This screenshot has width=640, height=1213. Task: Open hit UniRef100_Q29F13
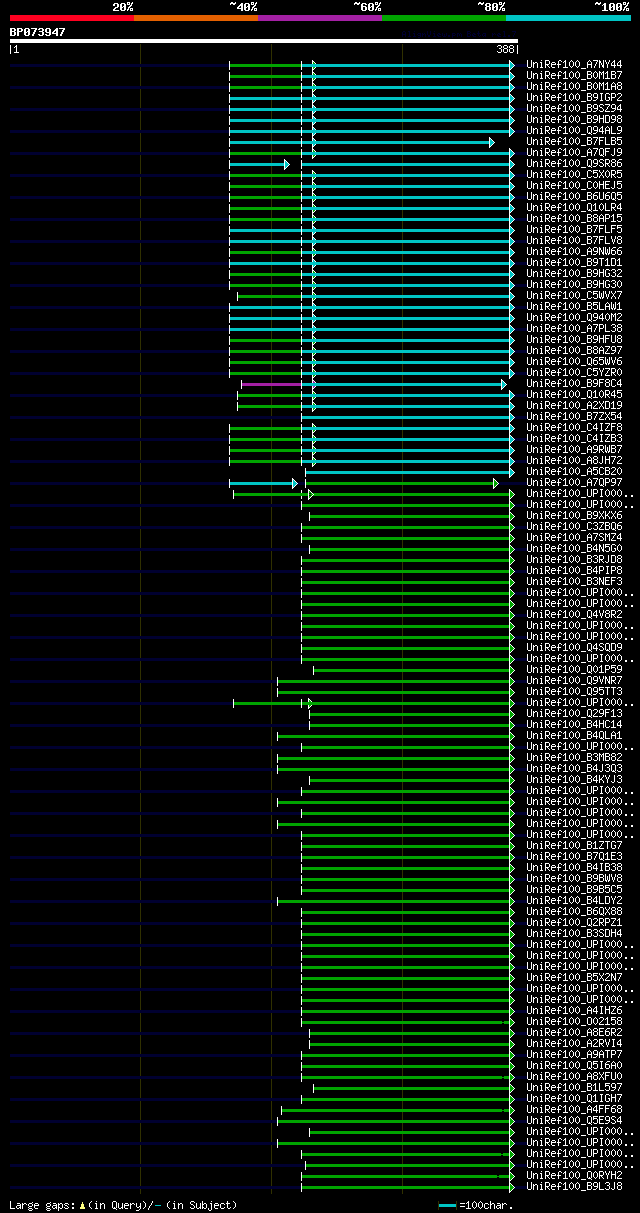click(574, 713)
